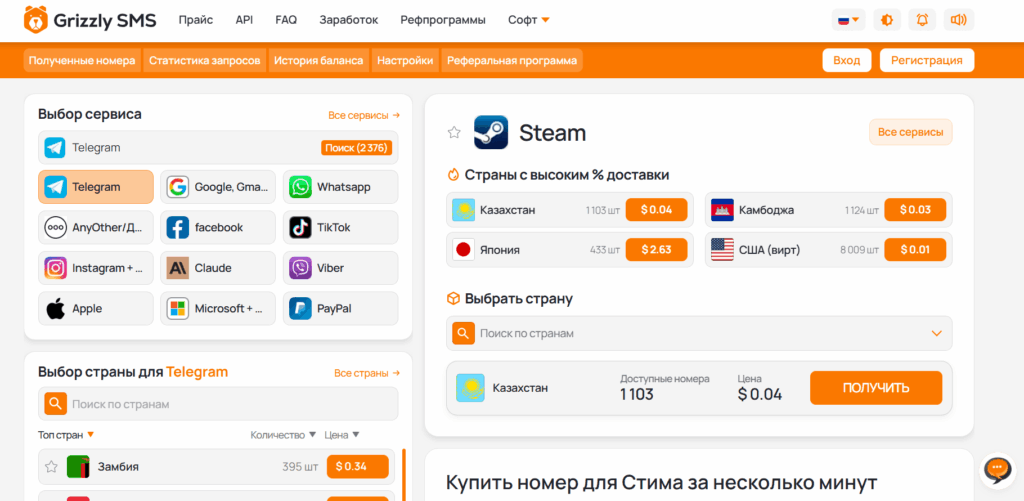Click the orange search icon in Telegram country search
This screenshot has height=501, width=1024.
(x=55, y=404)
